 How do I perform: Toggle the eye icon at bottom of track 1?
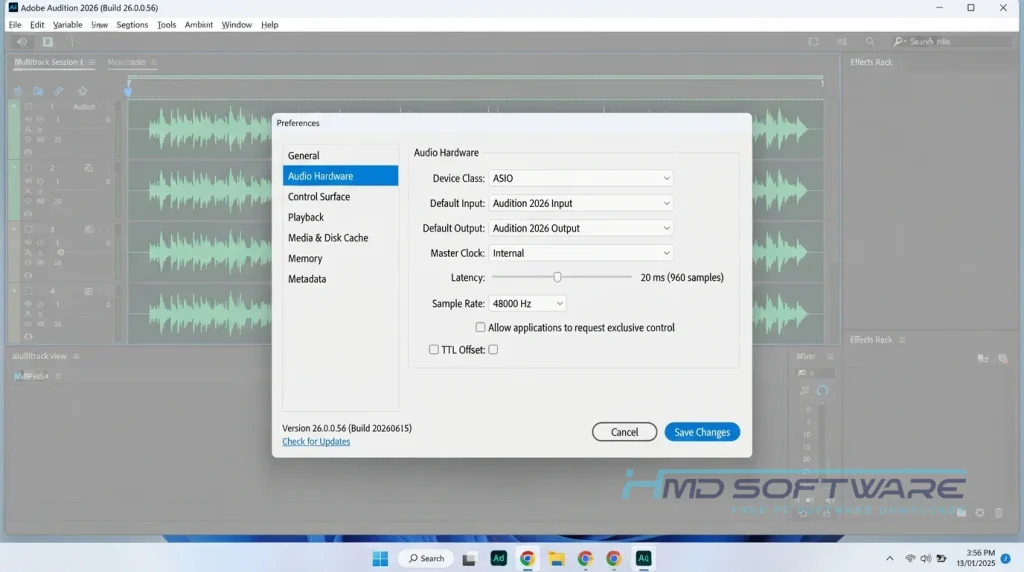28,151
